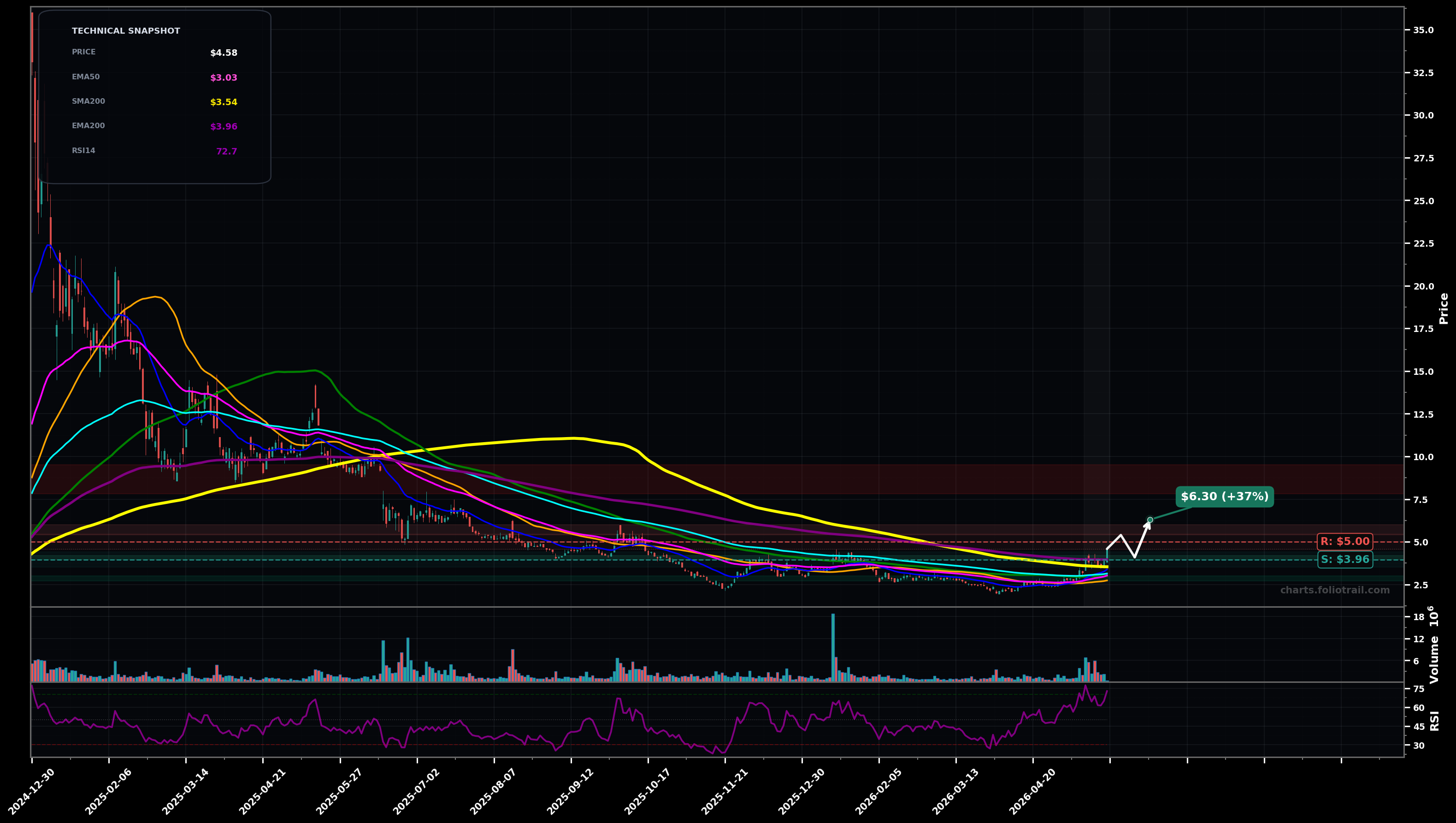
Task: Click the $6.30 (+37%) target label
Action: tap(1225, 497)
